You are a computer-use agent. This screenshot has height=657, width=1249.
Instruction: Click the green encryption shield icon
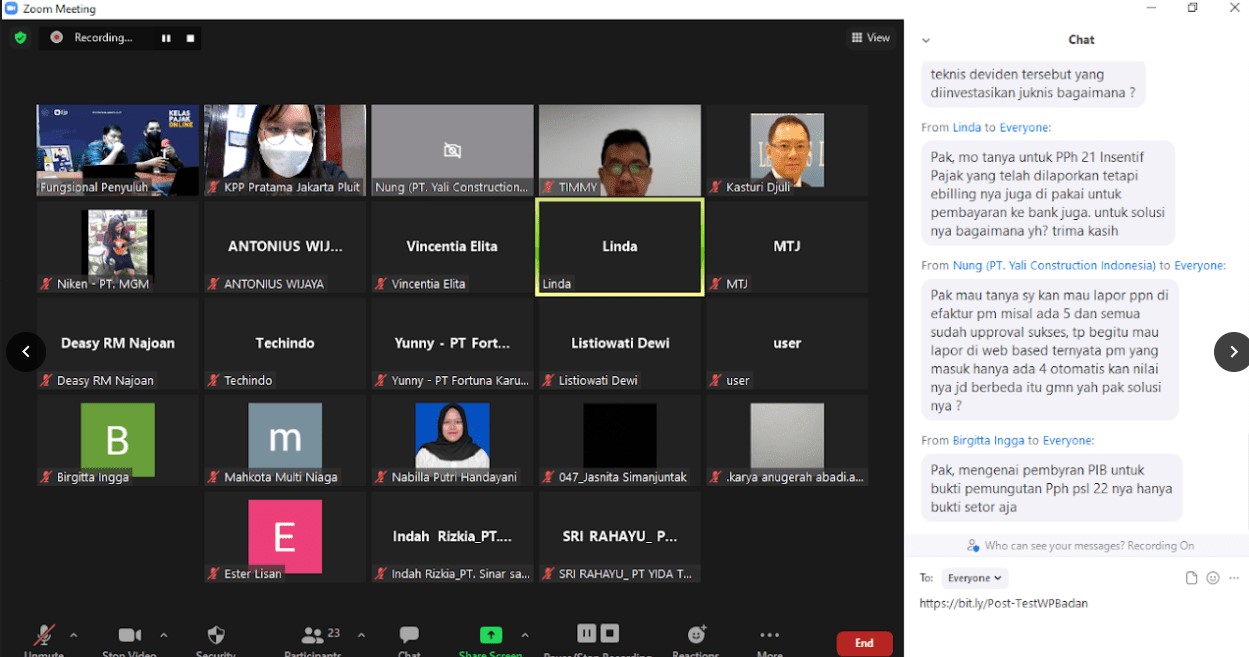[20, 38]
